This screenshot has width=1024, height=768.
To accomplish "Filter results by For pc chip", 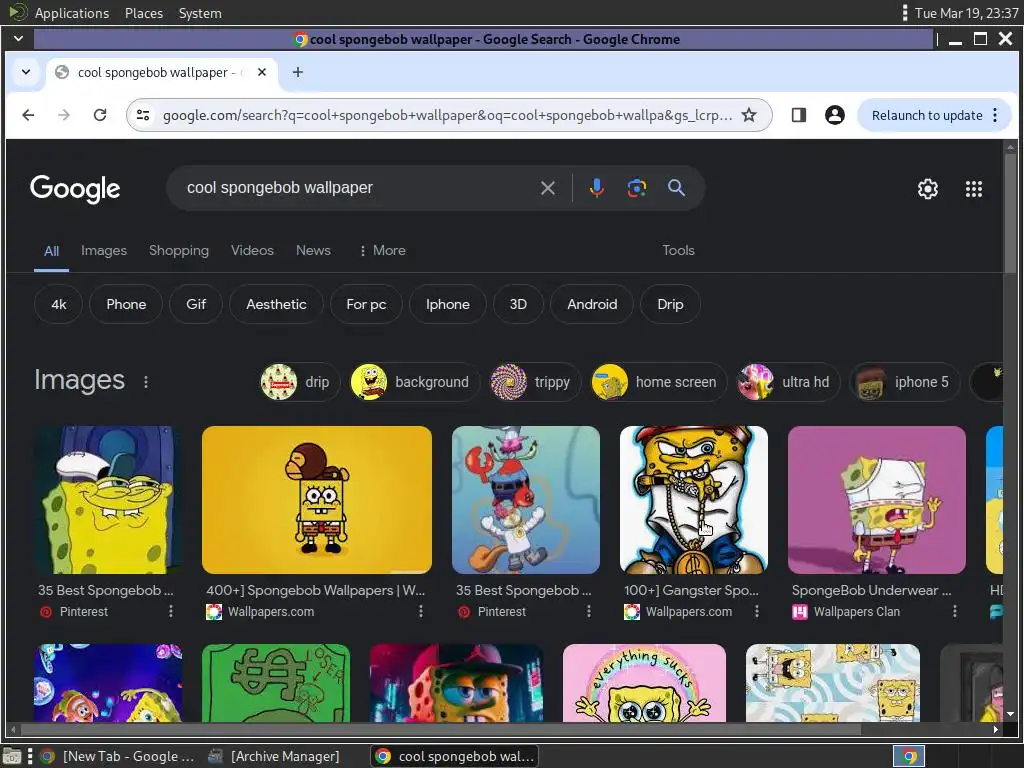I will click(x=366, y=304).
